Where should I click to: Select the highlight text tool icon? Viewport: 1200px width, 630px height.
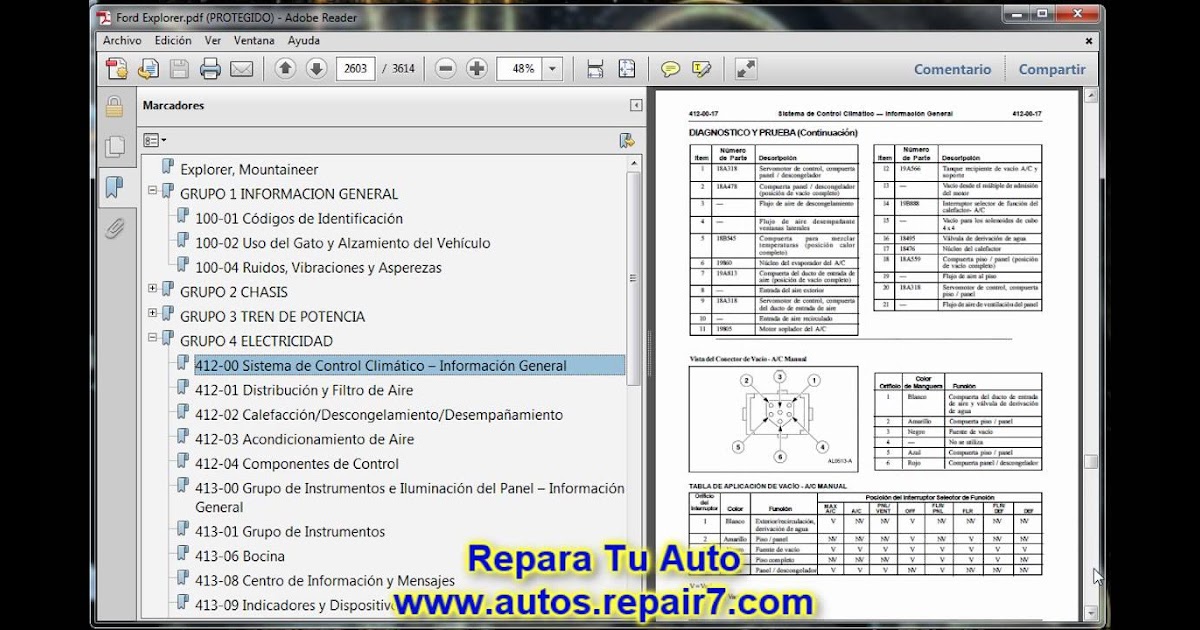pos(701,69)
